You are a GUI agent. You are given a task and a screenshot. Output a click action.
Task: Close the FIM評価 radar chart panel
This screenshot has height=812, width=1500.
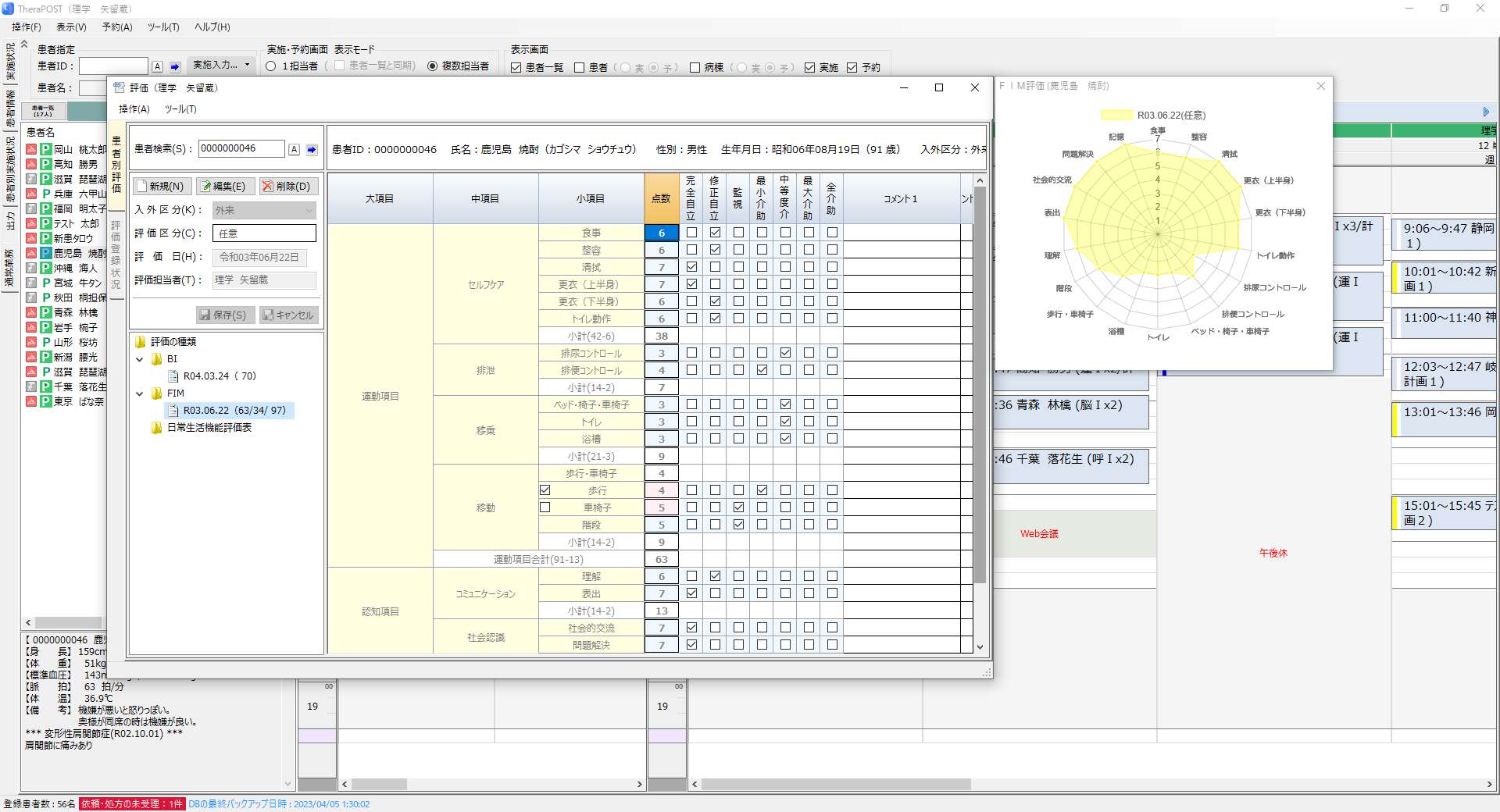pos(1321,86)
